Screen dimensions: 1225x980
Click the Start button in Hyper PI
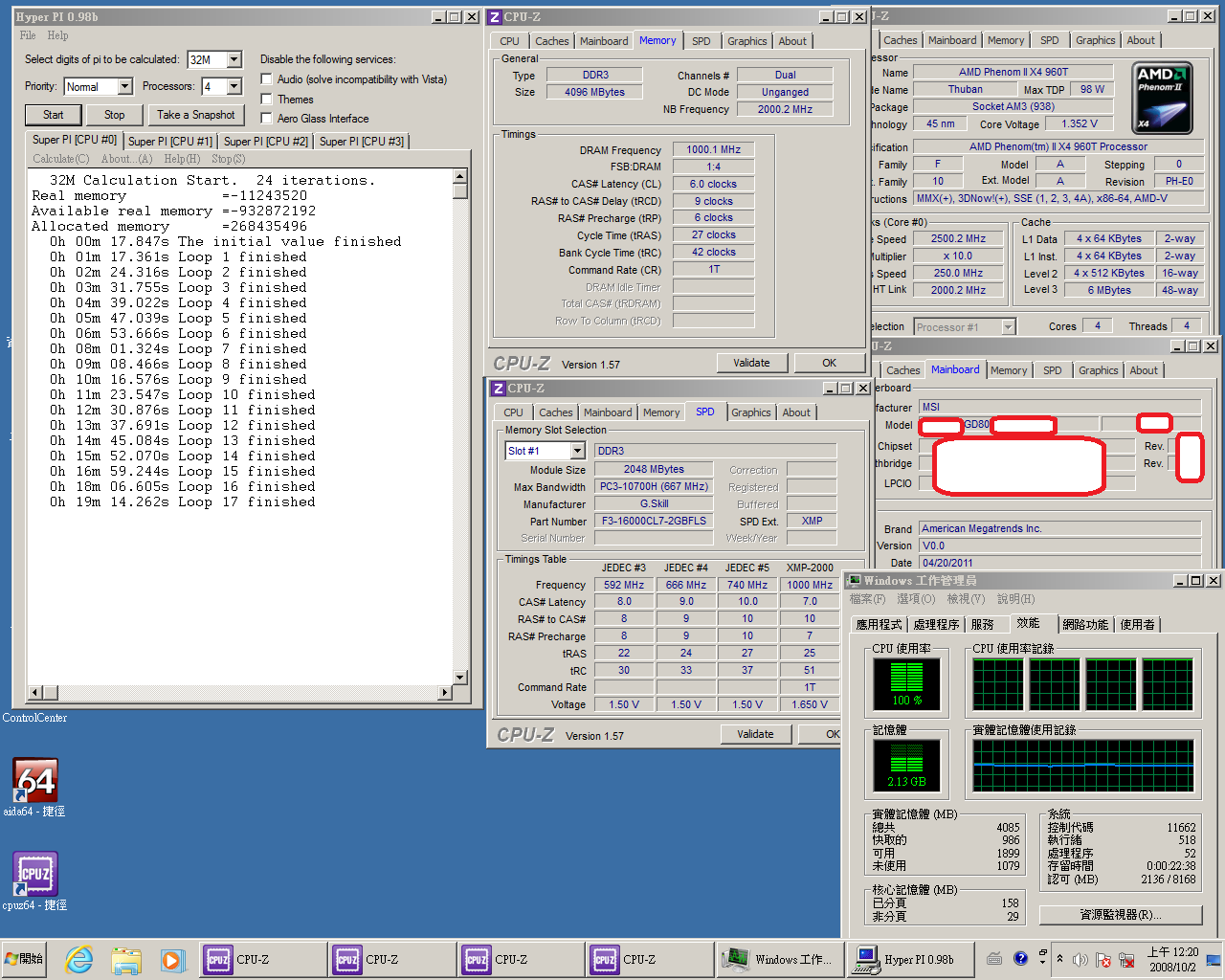point(53,115)
